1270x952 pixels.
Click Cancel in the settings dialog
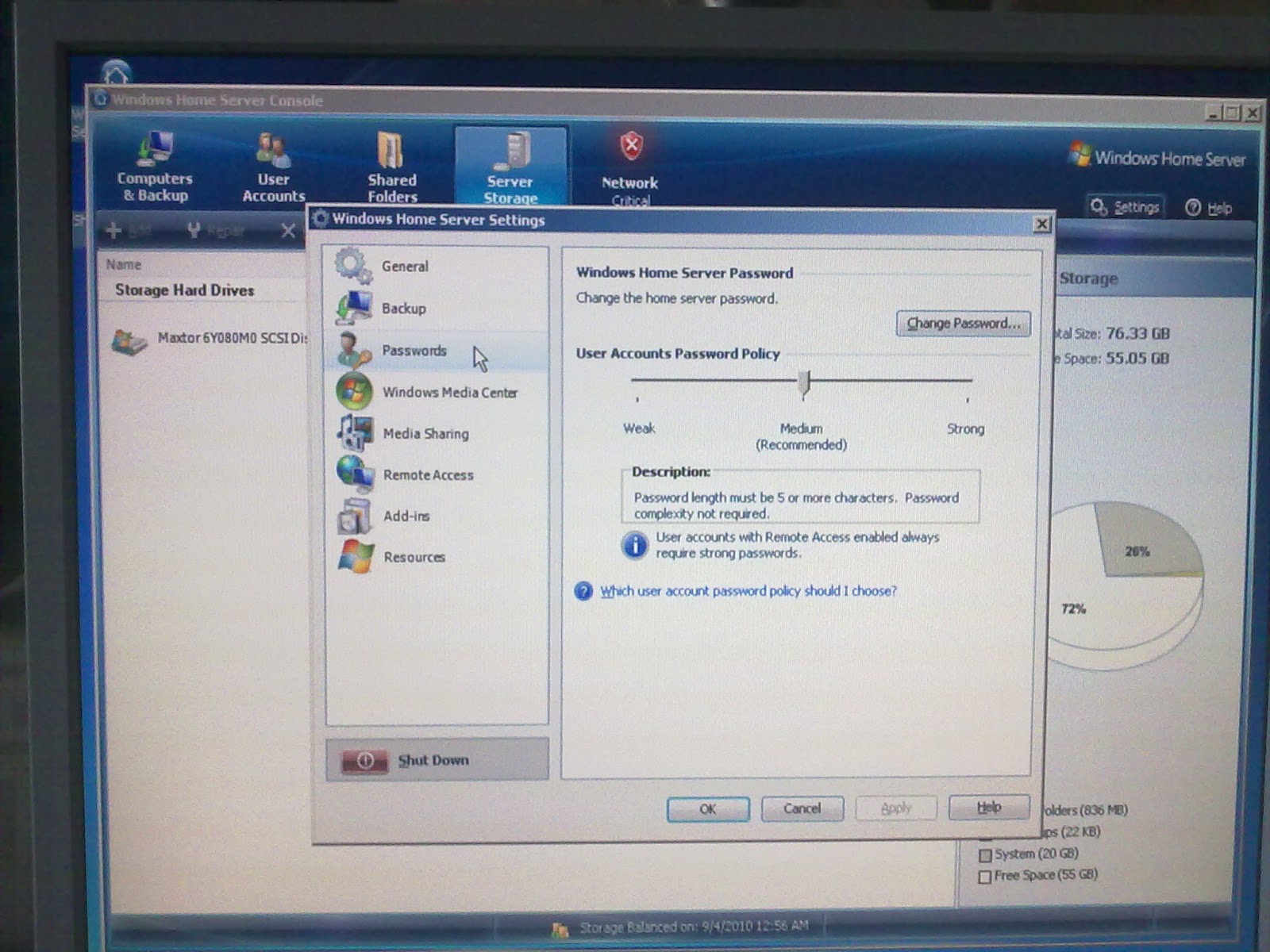(802, 808)
